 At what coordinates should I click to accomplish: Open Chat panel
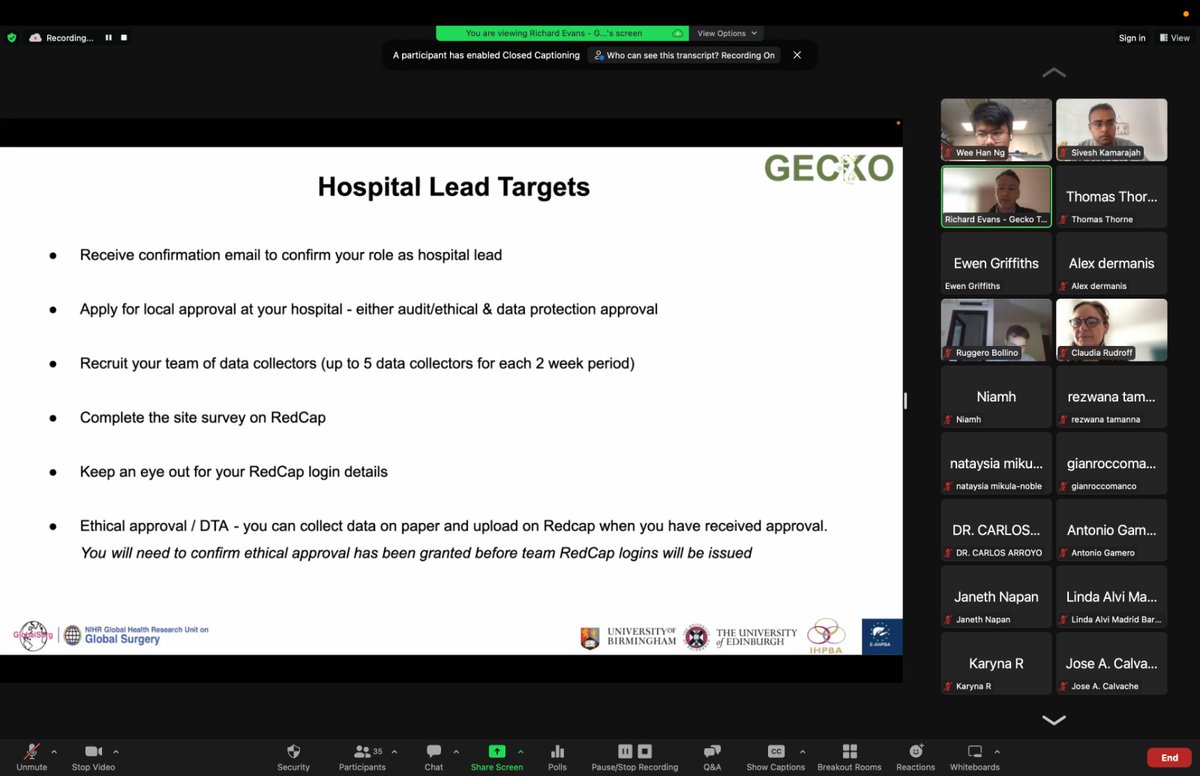pos(433,756)
